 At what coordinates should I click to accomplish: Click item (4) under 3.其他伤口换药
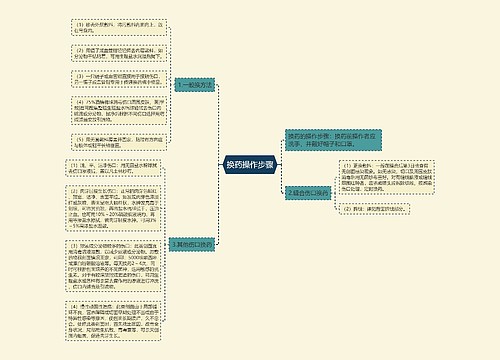[113, 321]
